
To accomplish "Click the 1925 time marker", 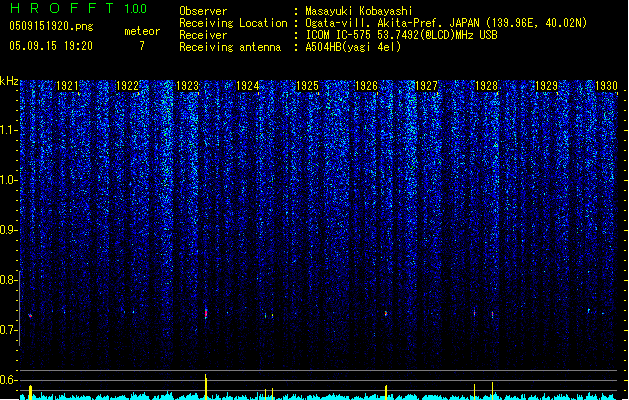I will (307, 86).
